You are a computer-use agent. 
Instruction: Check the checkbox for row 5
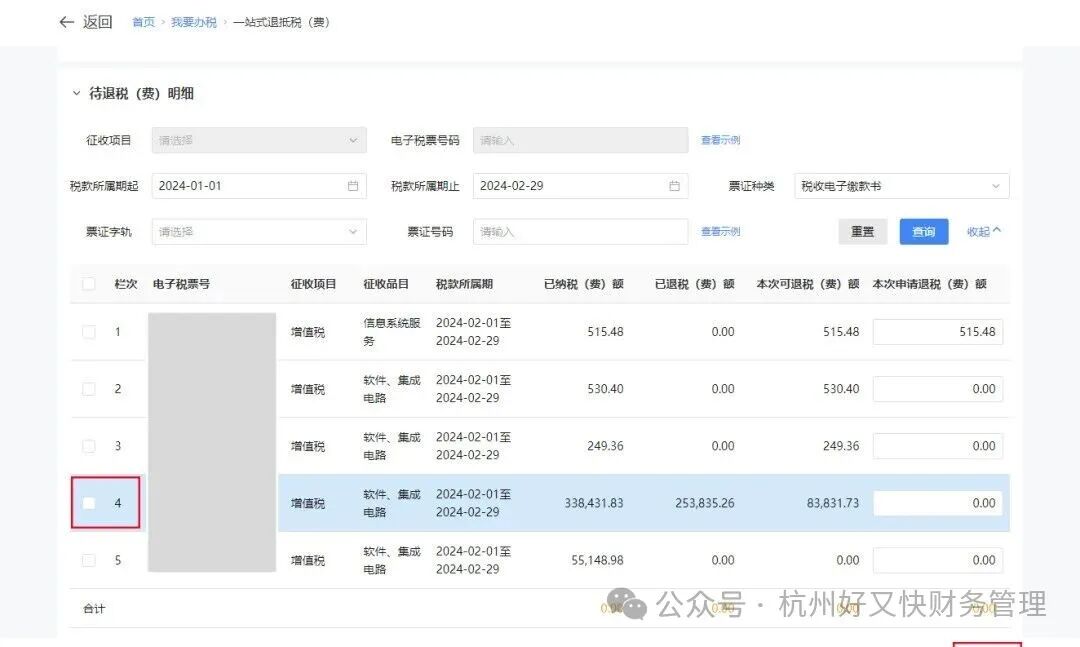point(88,560)
